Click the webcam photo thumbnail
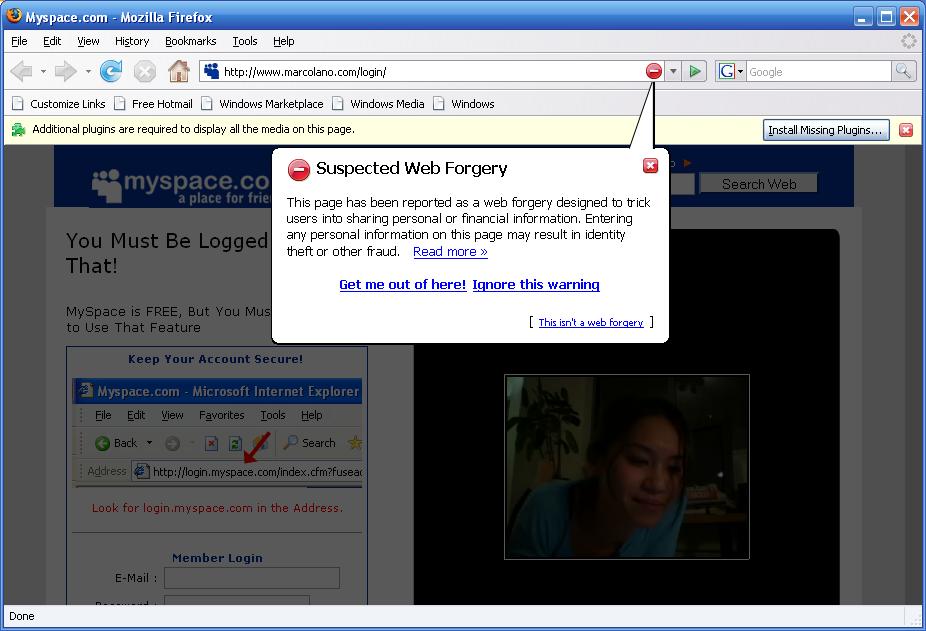The image size is (926, 631). point(627,466)
